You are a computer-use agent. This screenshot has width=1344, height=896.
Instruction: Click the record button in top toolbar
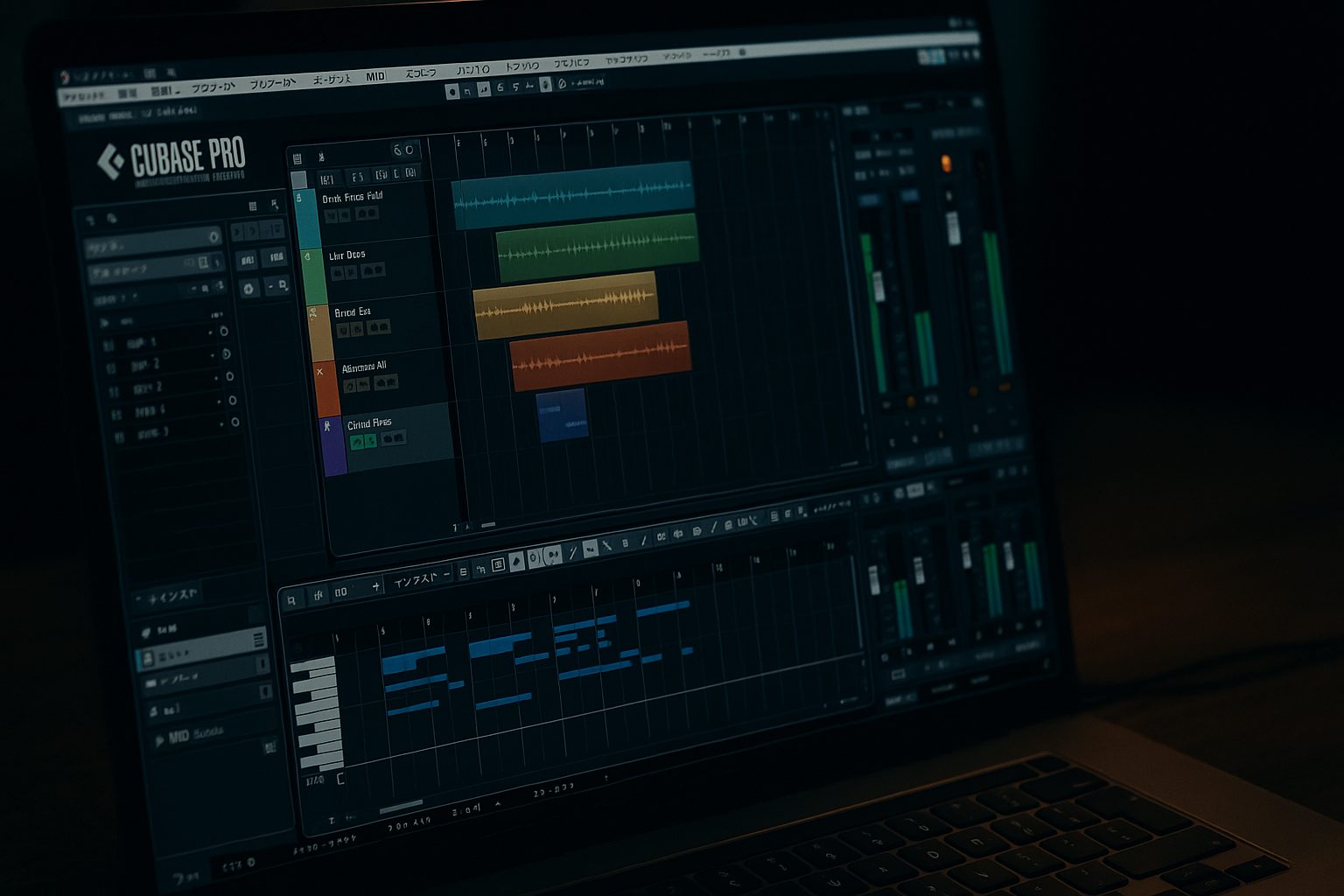pos(452,91)
